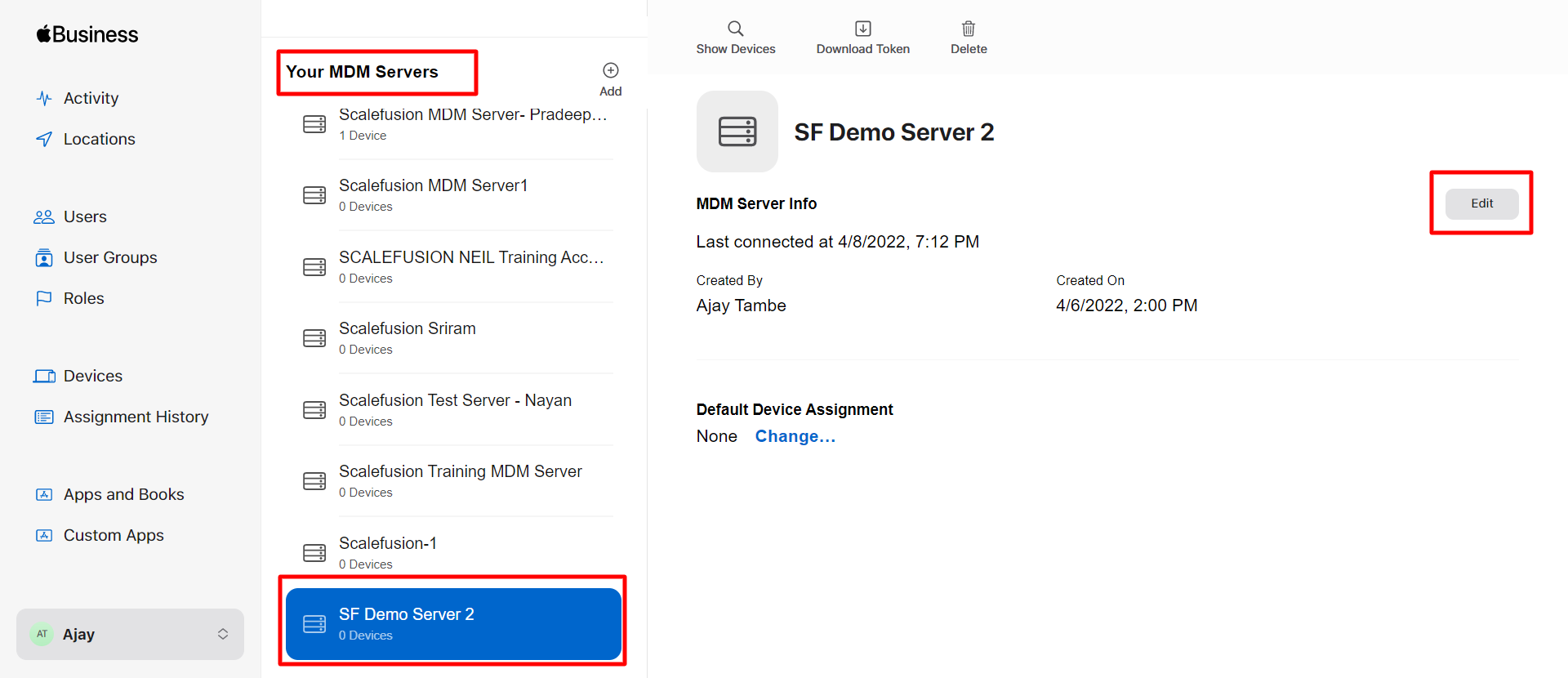Expand the Ajay account switcher chevrons

tap(223, 634)
